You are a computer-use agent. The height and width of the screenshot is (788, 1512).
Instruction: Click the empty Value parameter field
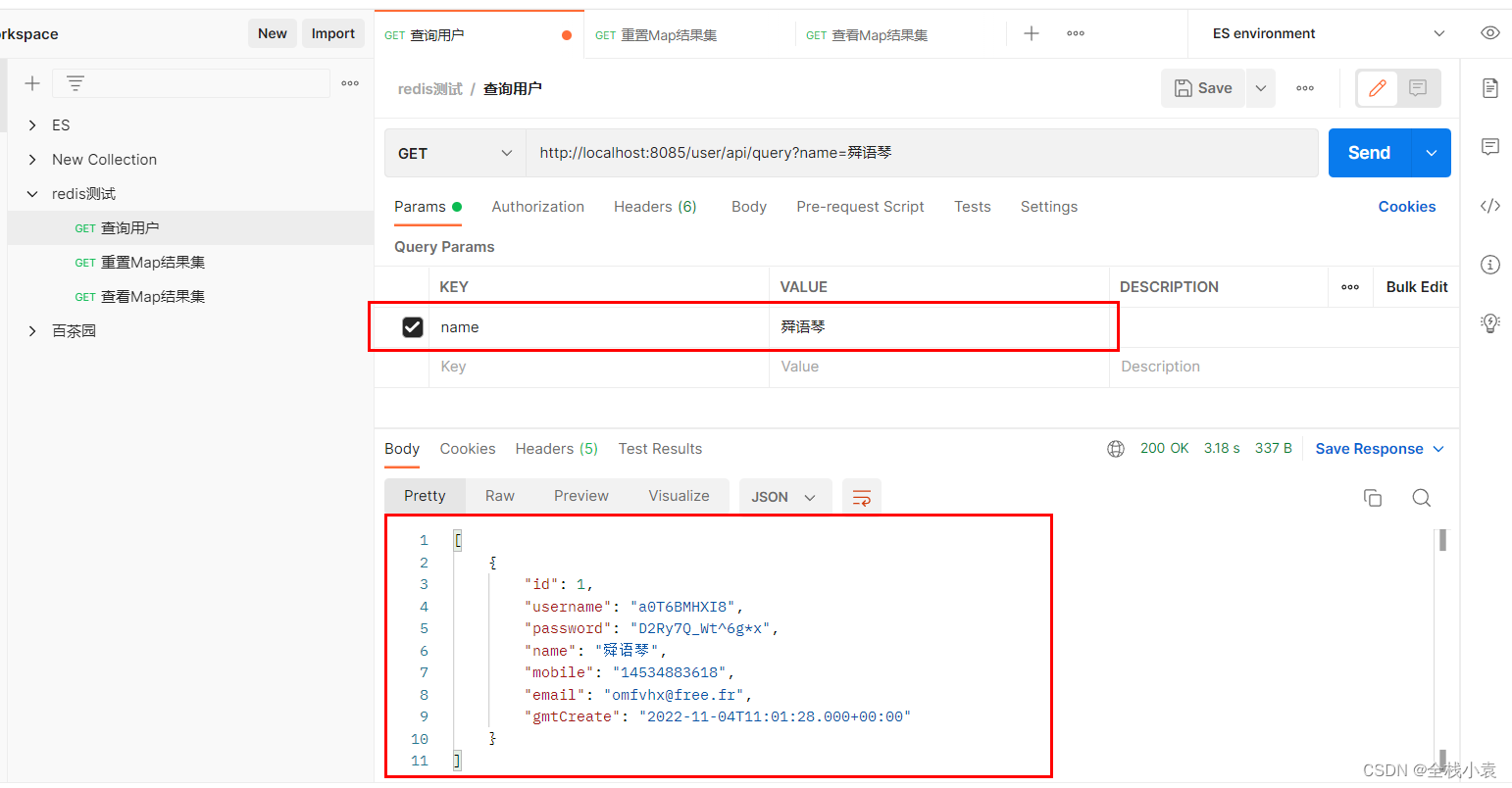939,367
